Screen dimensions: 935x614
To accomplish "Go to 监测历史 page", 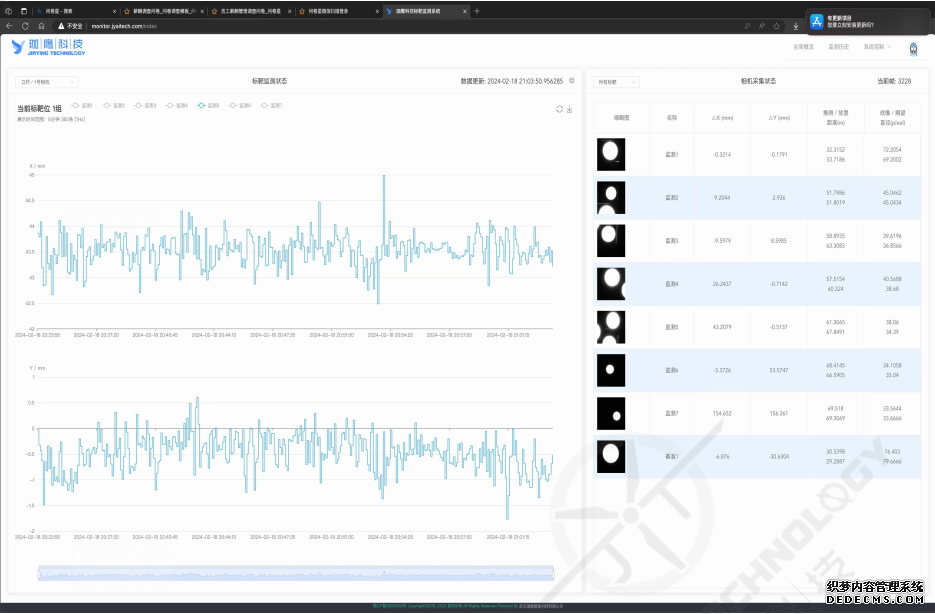I will (839, 47).
